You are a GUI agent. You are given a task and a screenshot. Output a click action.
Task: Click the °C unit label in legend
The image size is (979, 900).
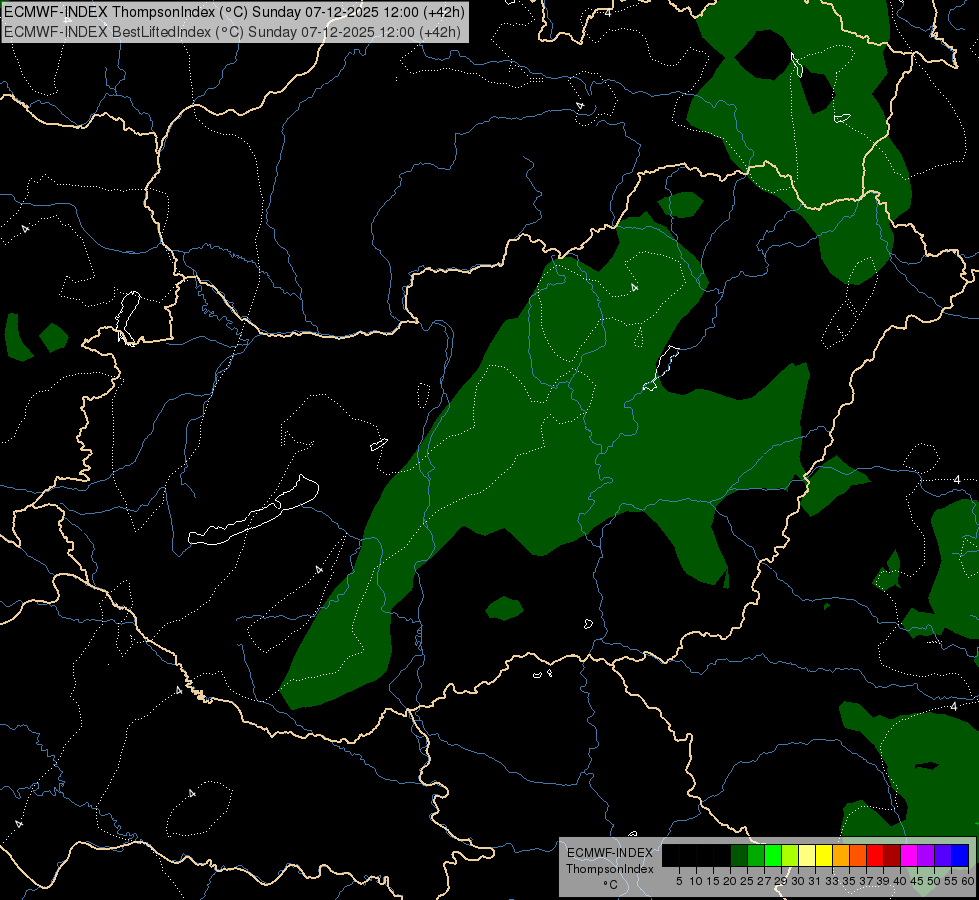[x=611, y=884]
